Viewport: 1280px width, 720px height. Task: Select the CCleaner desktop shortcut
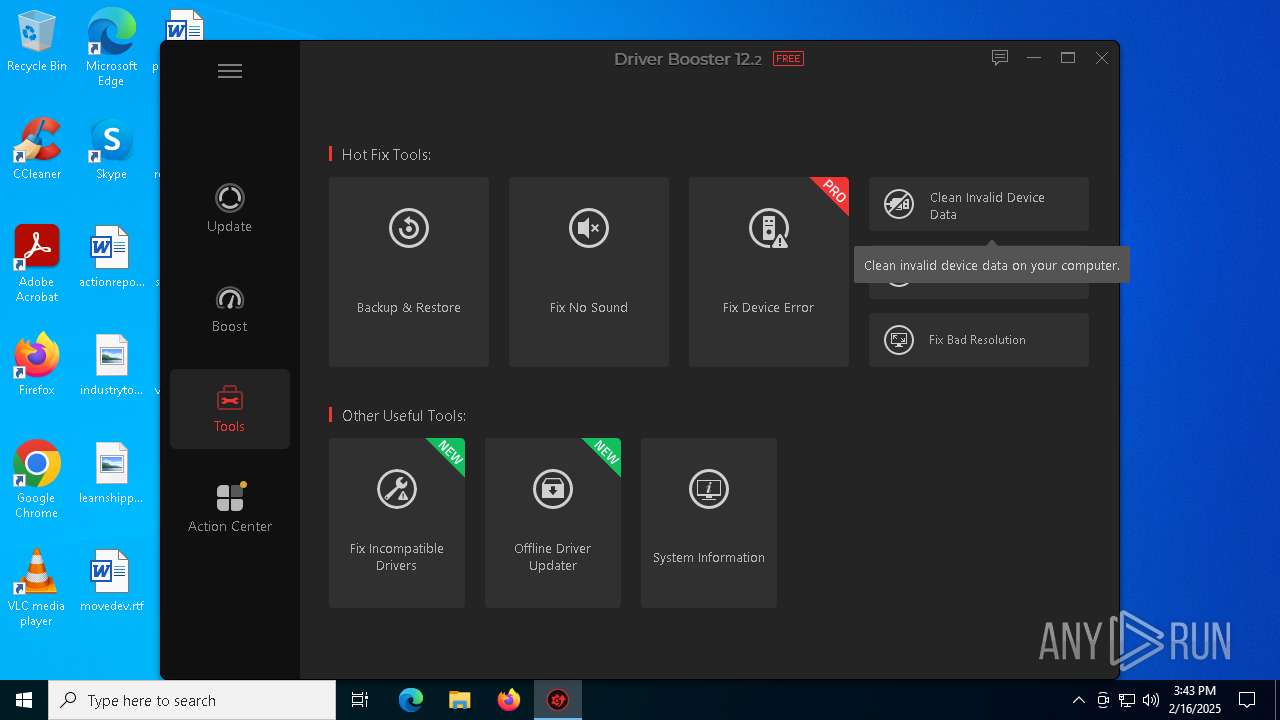[x=37, y=149]
